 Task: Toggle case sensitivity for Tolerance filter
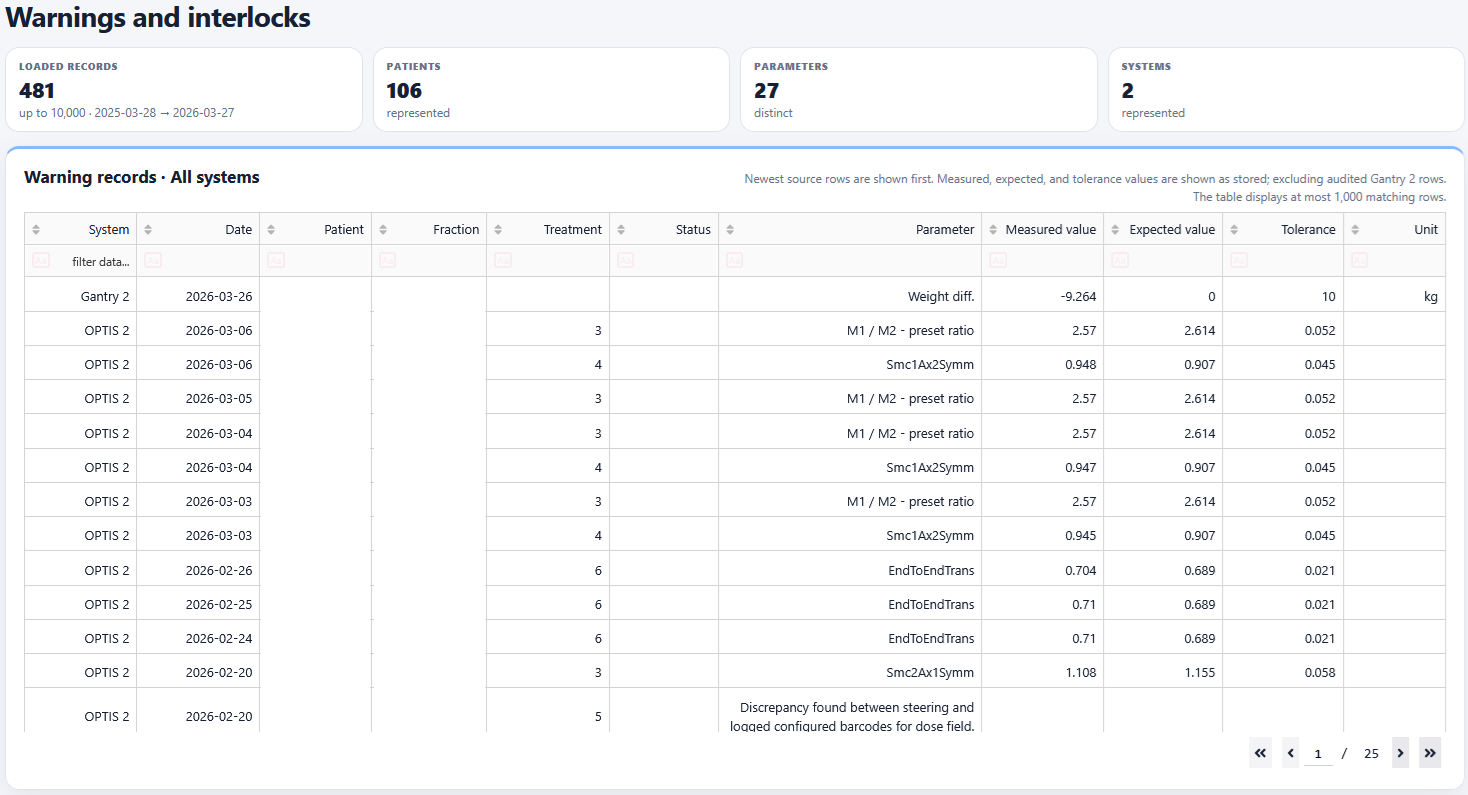(x=1238, y=261)
